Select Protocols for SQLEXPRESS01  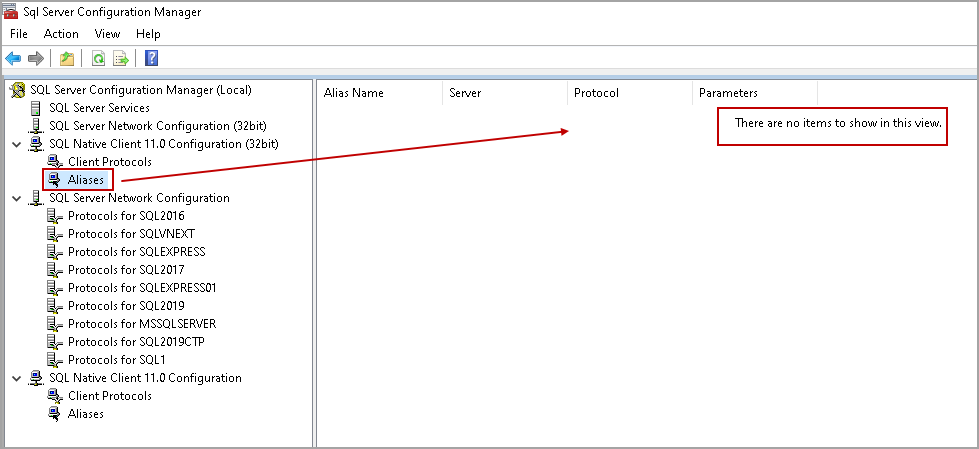point(142,288)
